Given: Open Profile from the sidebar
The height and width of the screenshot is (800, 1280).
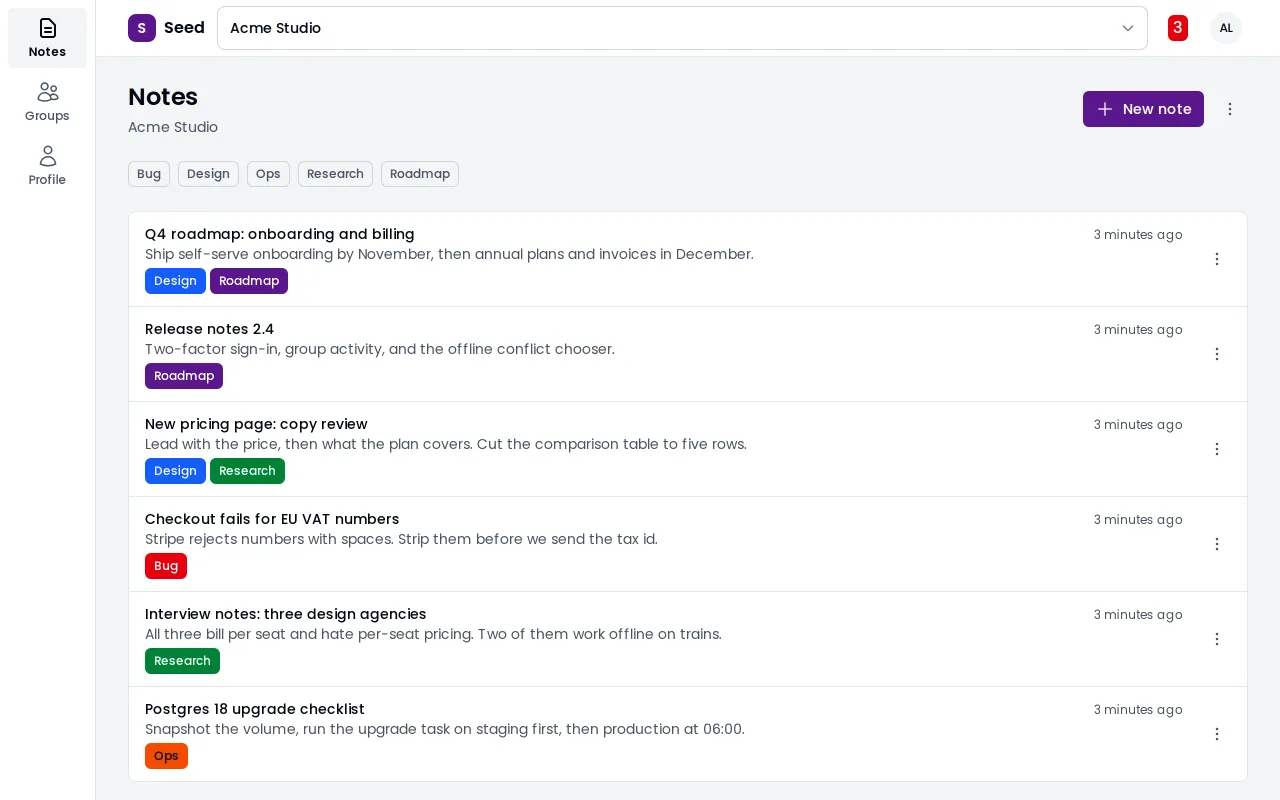Looking at the screenshot, I should 47,166.
